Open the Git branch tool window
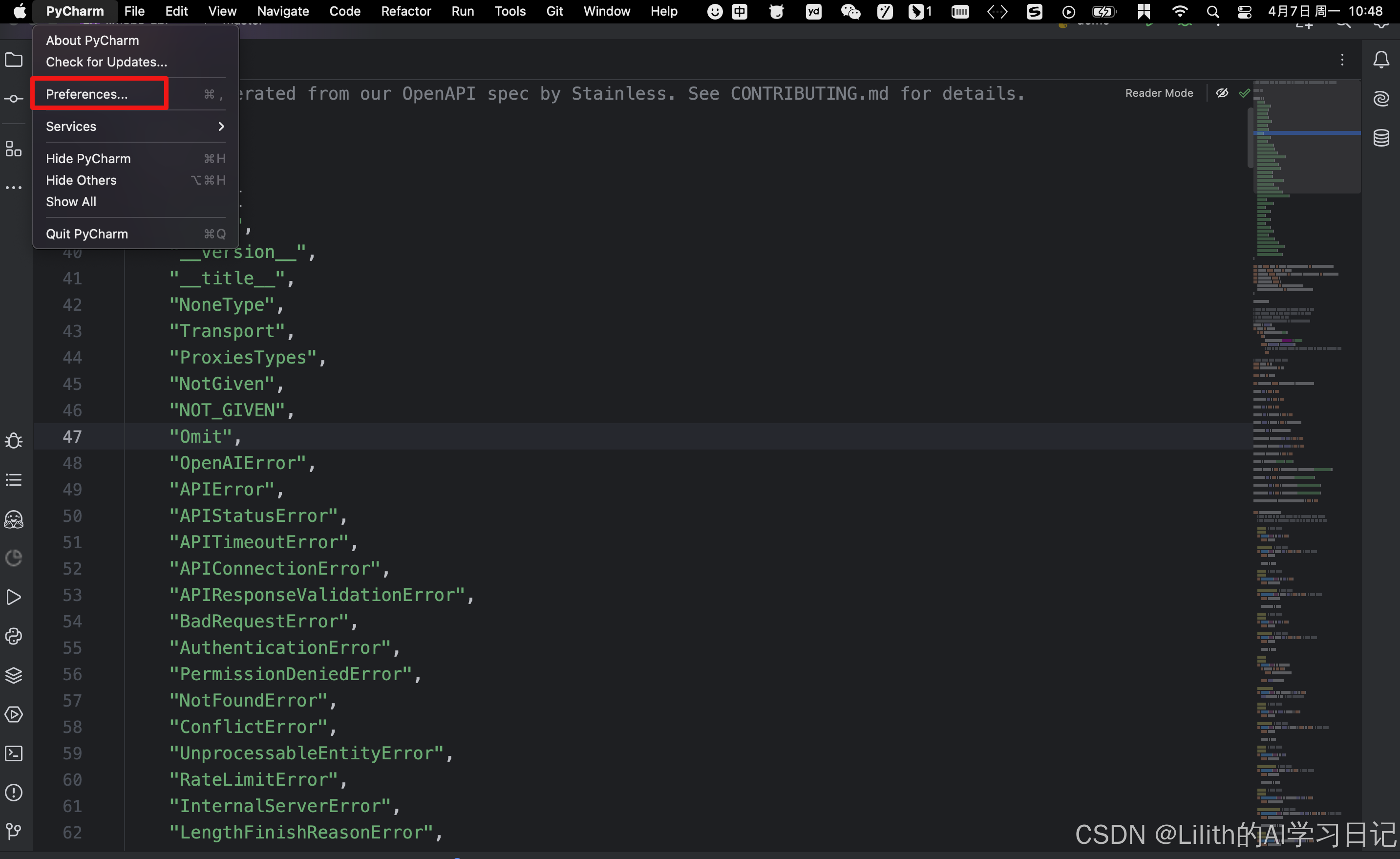Screen dimensions: 1400x859 [14, 831]
